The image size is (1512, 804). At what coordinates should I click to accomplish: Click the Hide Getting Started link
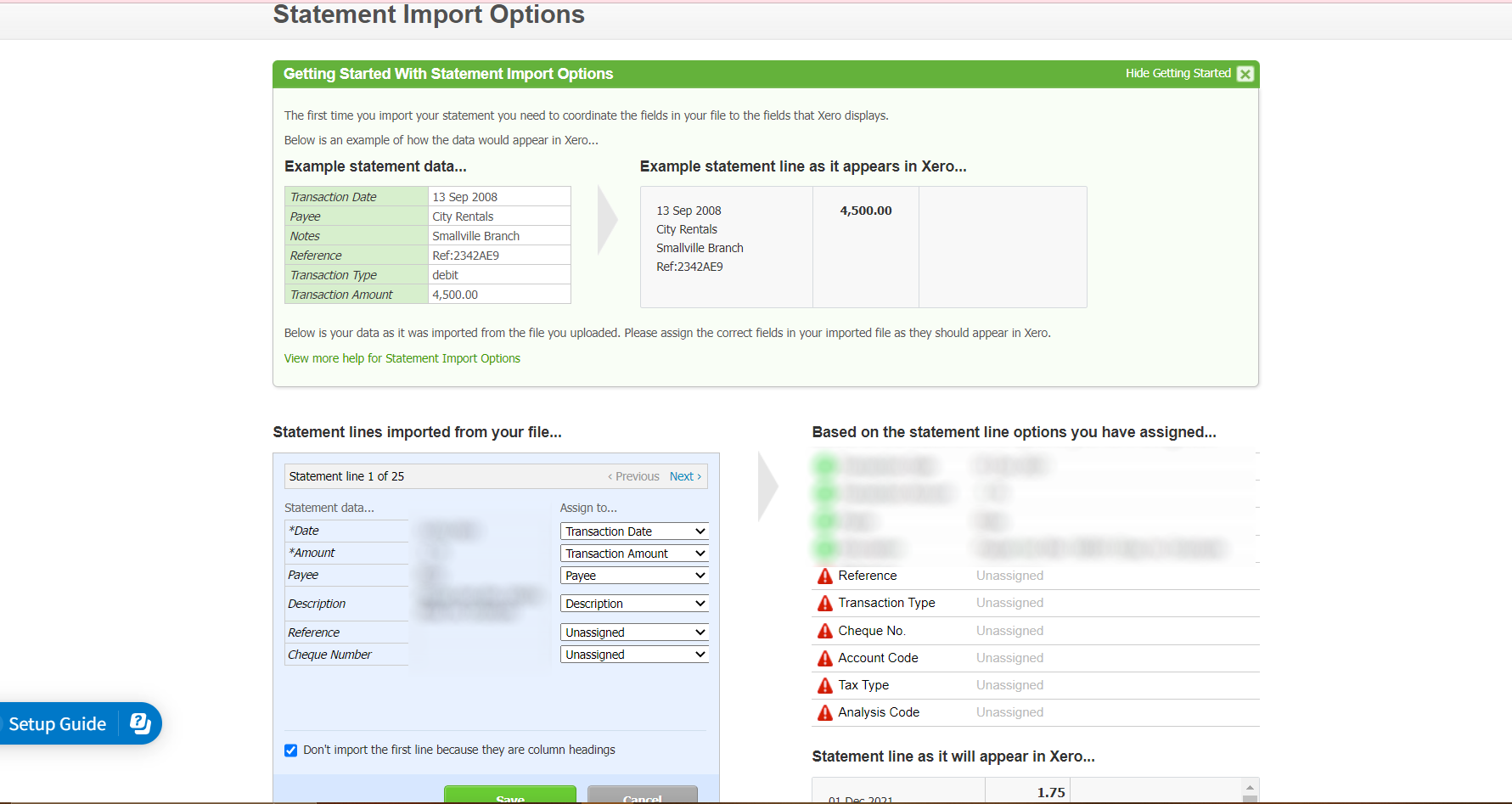point(1178,73)
